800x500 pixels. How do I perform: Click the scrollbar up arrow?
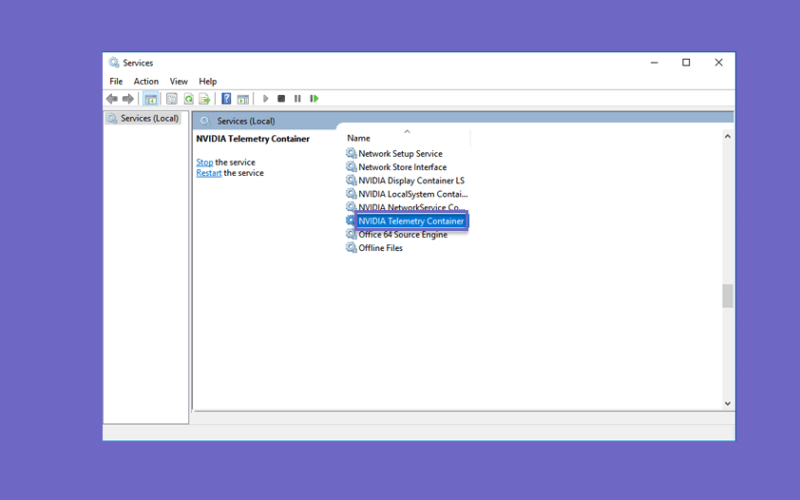[x=728, y=136]
